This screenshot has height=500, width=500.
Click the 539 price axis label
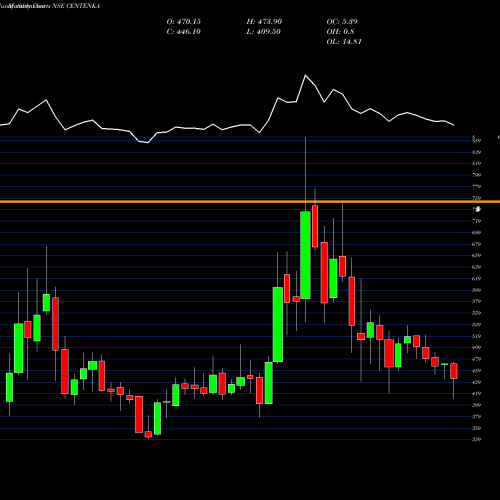pos(477,325)
